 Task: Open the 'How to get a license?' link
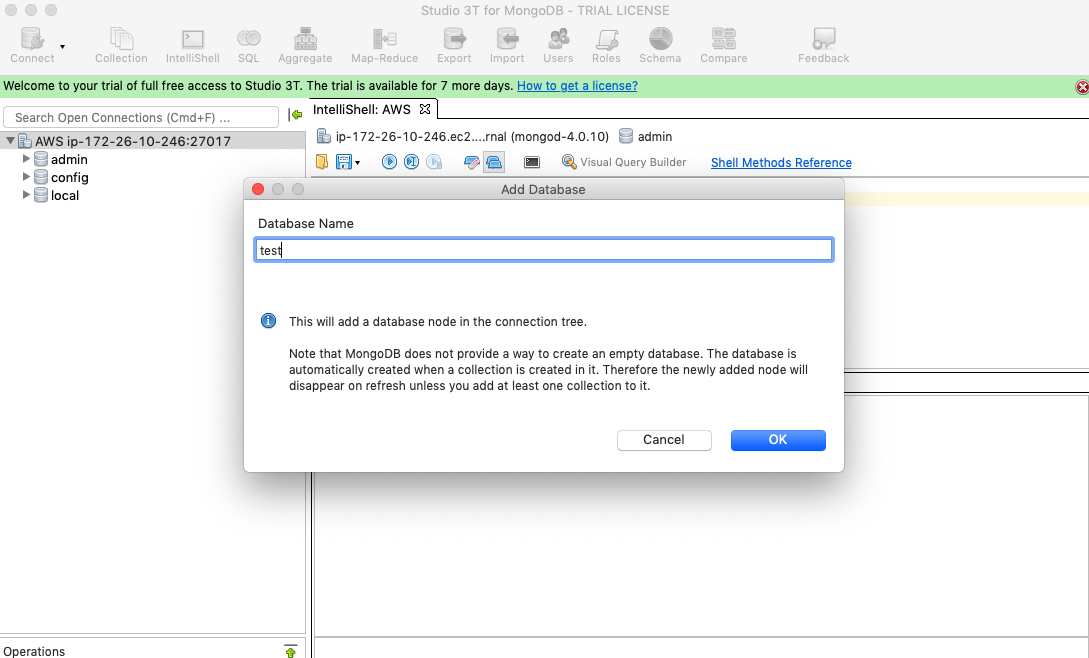click(577, 85)
